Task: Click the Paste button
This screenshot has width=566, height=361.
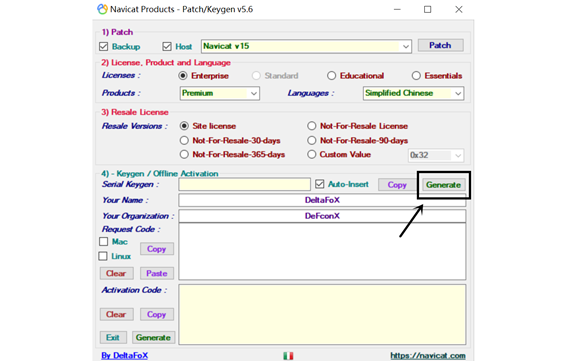Action: pos(157,274)
